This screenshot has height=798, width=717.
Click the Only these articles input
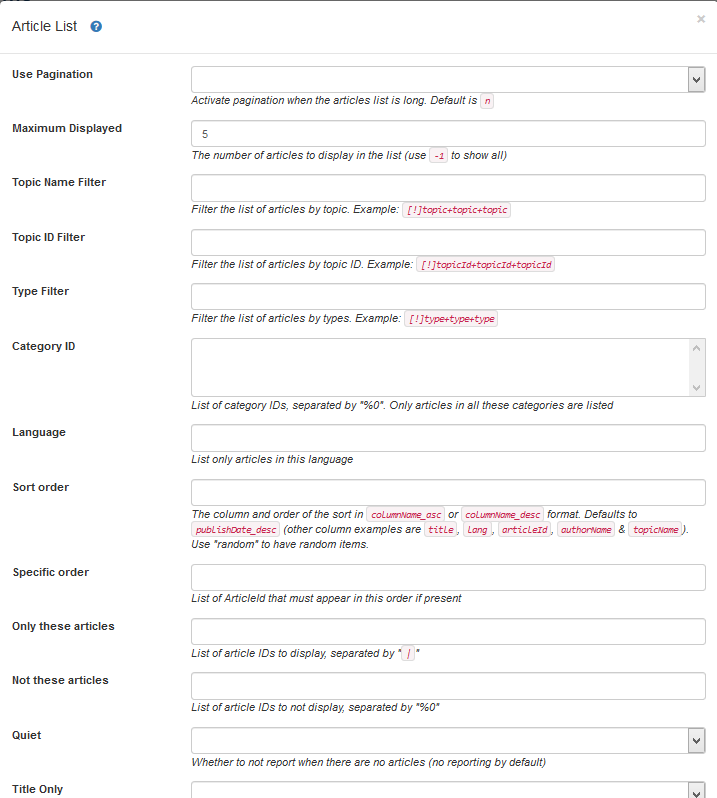447,632
